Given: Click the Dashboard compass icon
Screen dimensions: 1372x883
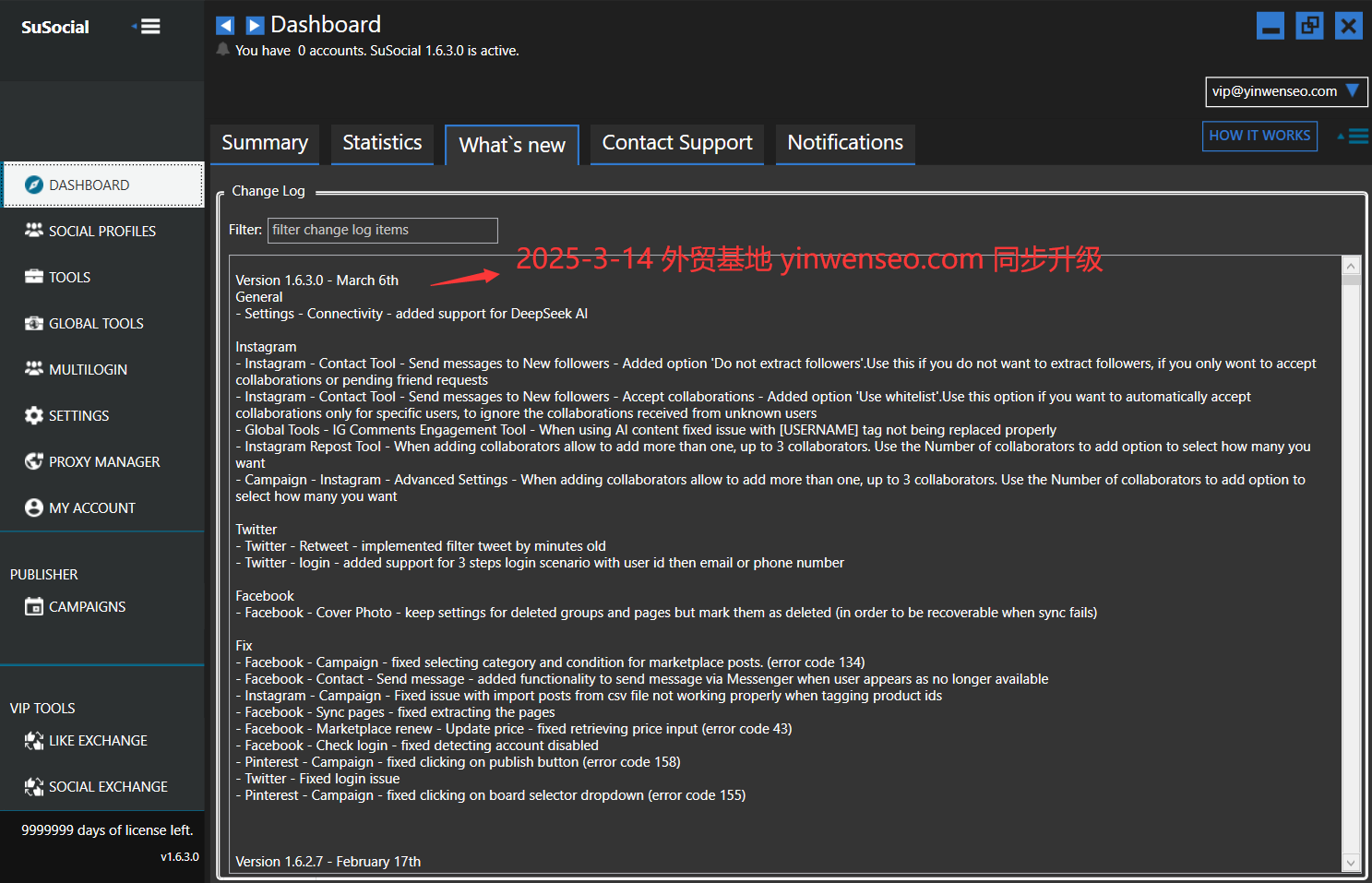Looking at the screenshot, I should (34, 185).
